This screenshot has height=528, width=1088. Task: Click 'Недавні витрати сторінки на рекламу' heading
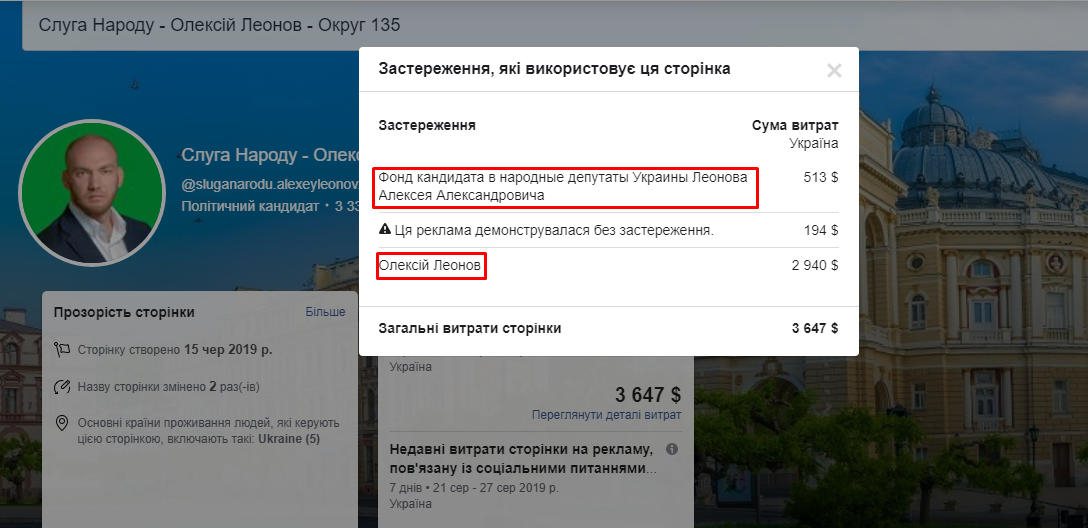coord(522,458)
